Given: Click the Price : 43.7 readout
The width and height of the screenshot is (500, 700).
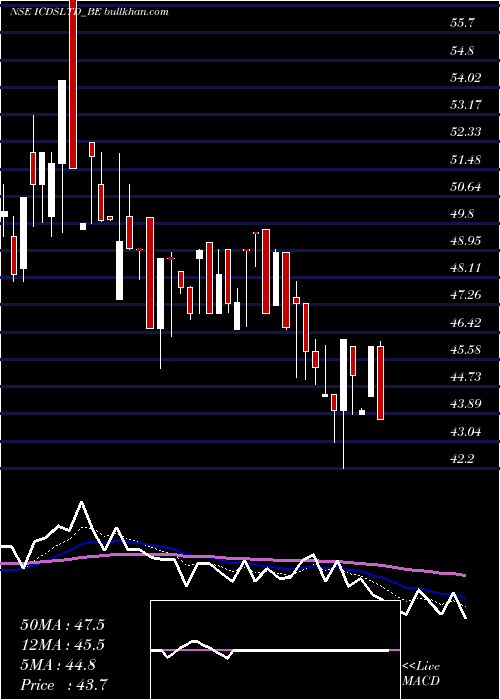Looking at the screenshot, I should 63,685.
